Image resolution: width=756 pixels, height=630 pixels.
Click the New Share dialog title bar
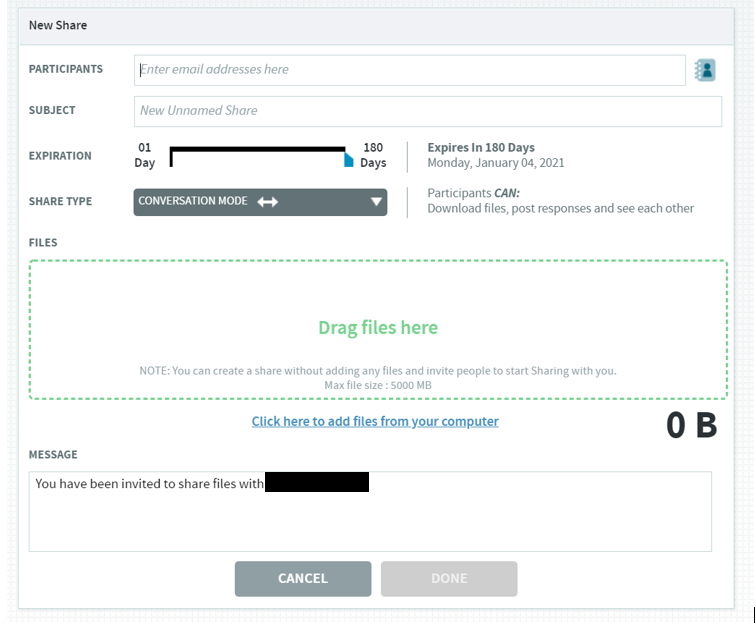click(378, 25)
